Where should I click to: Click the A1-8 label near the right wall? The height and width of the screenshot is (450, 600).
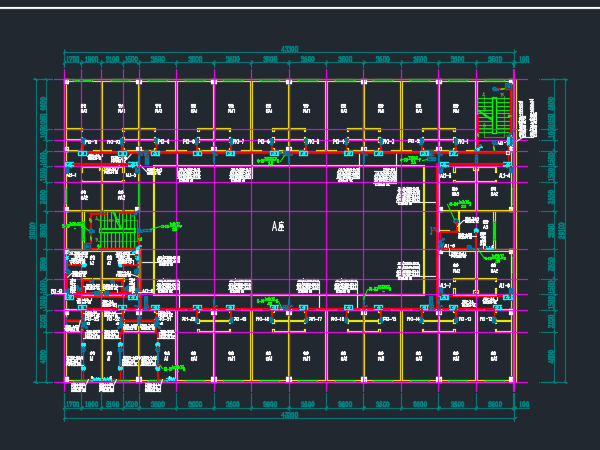[505, 285]
